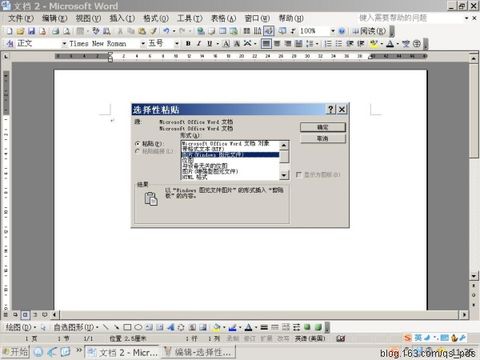This screenshot has height=360, width=480.
Task: Click the Save floppy disk icon
Action: point(31,31)
